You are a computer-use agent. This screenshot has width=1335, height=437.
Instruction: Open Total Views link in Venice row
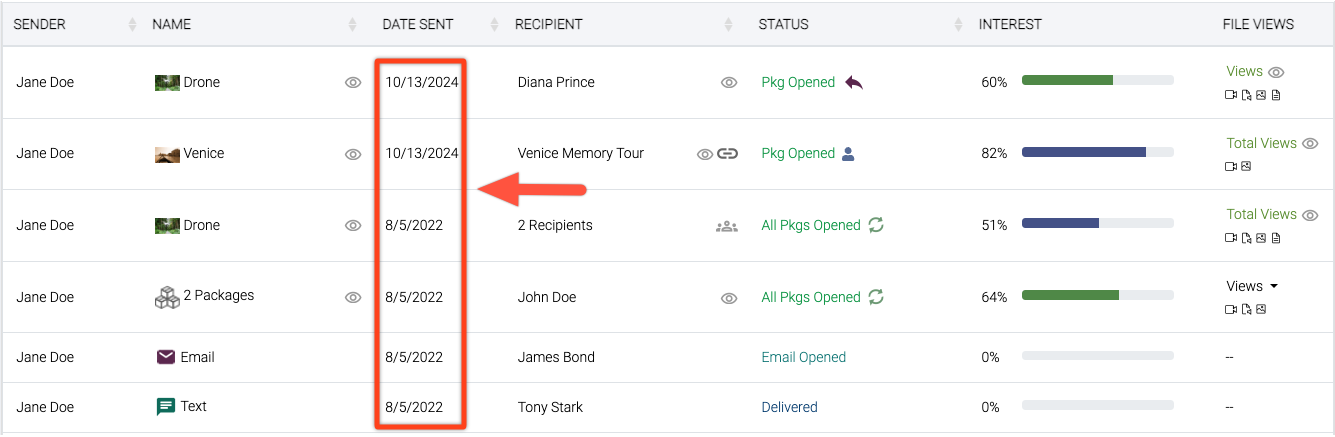click(x=1261, y=143)
